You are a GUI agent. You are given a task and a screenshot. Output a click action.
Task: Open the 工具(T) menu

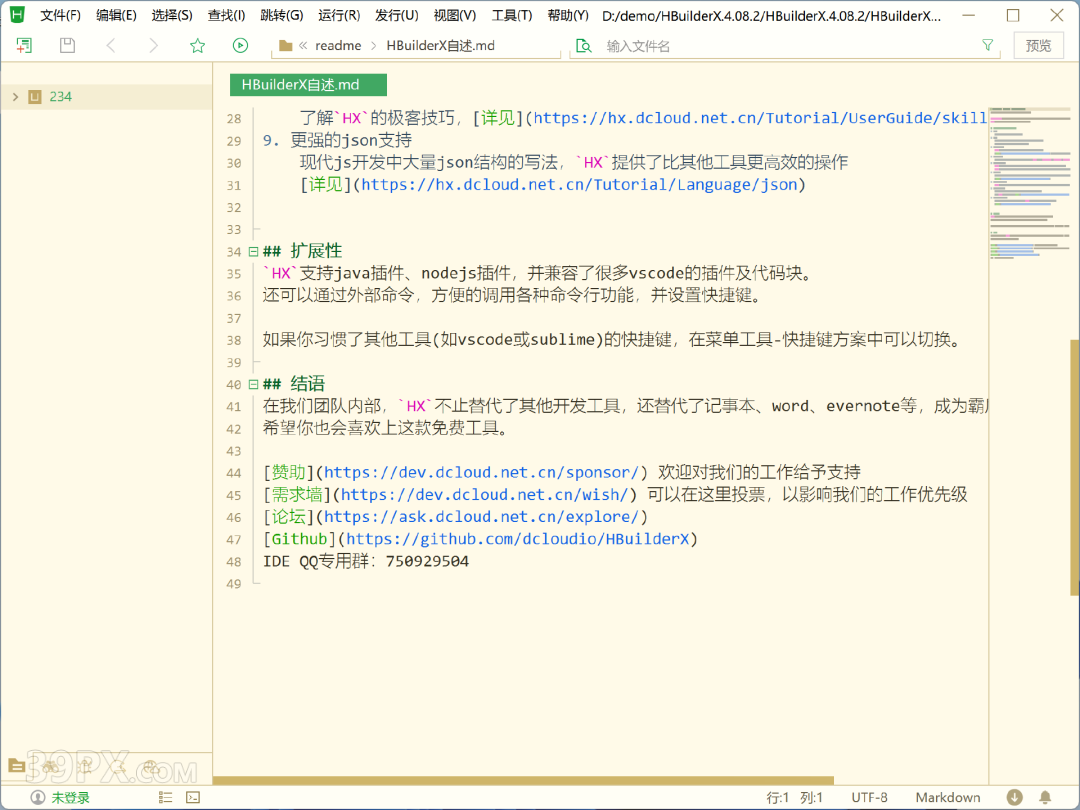tap(512, 15)
